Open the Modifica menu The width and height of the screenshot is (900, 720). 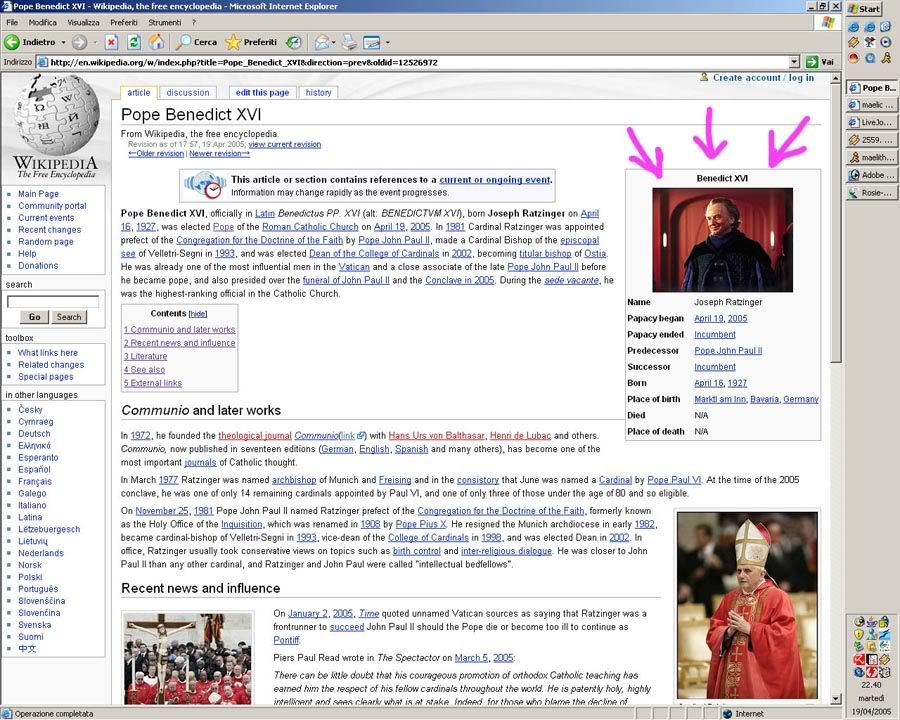tap(42, 22)
